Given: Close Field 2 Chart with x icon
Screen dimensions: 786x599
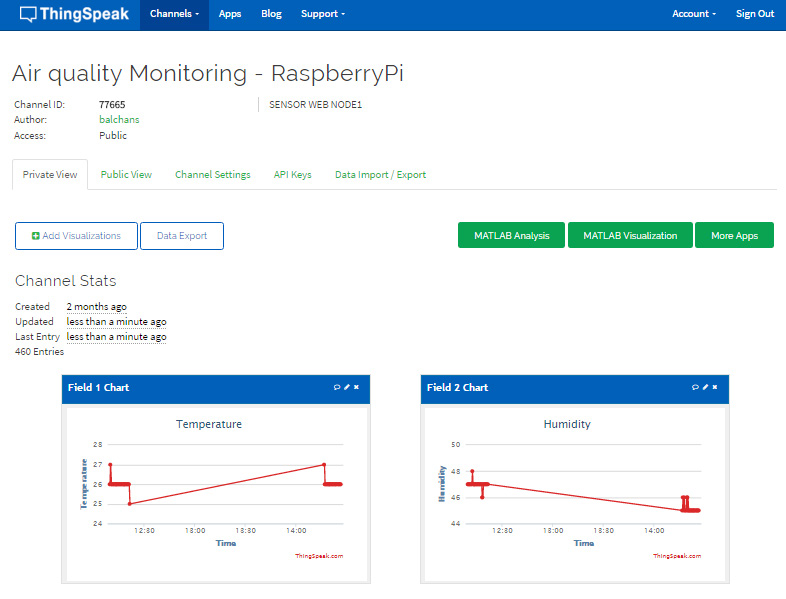Looking at the screenshot, I should (715, 387).
